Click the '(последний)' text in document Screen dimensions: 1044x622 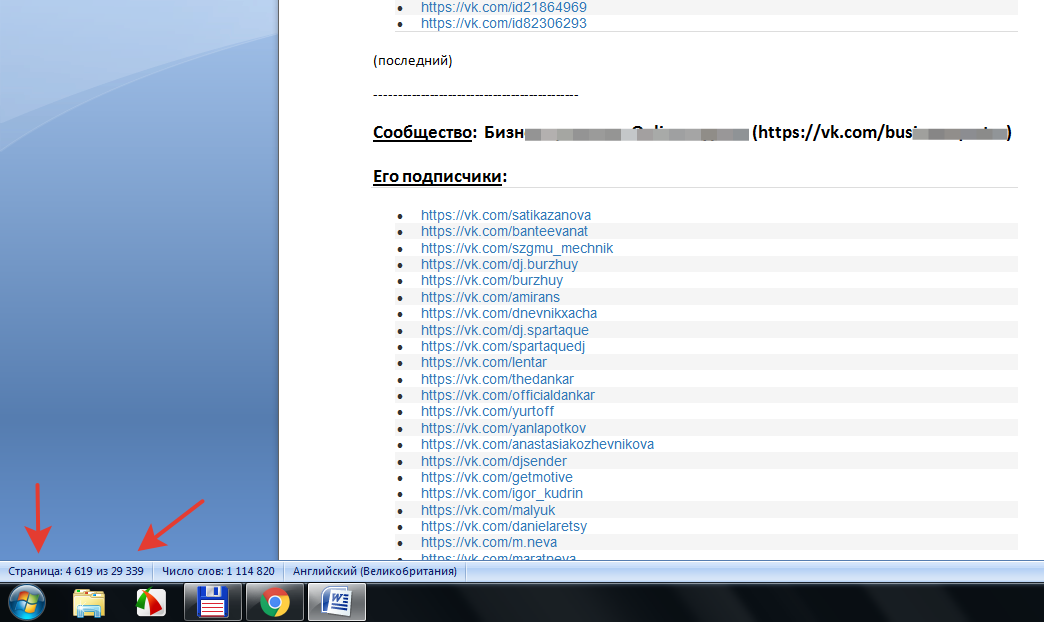413,61
